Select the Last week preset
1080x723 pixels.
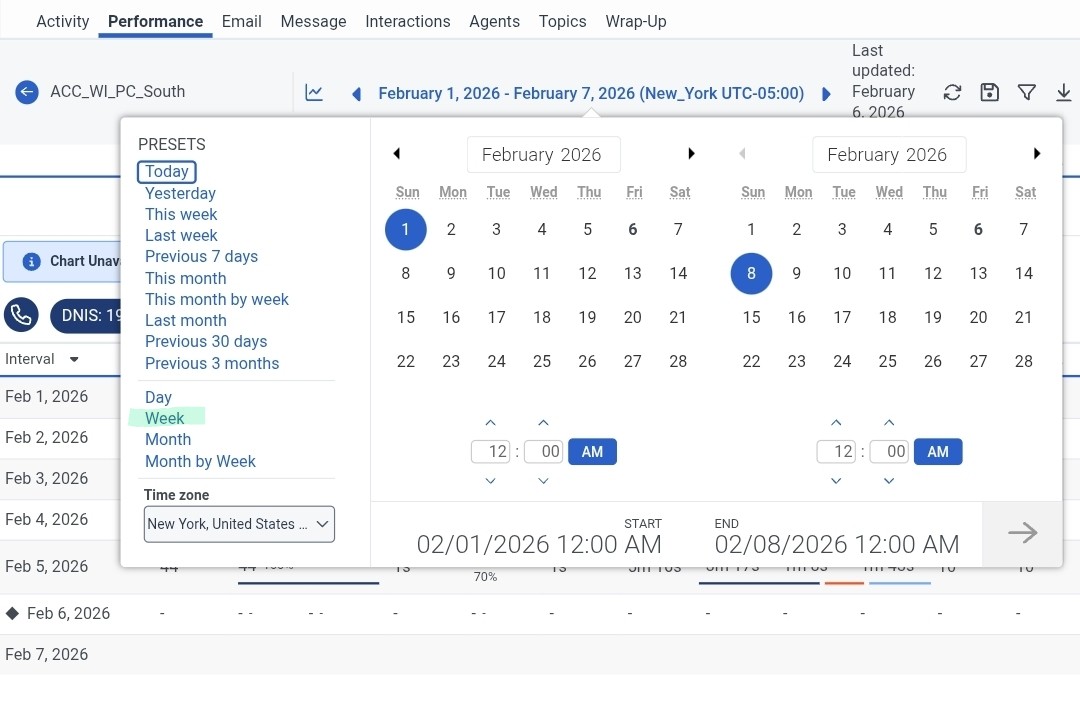coord(181,235)
